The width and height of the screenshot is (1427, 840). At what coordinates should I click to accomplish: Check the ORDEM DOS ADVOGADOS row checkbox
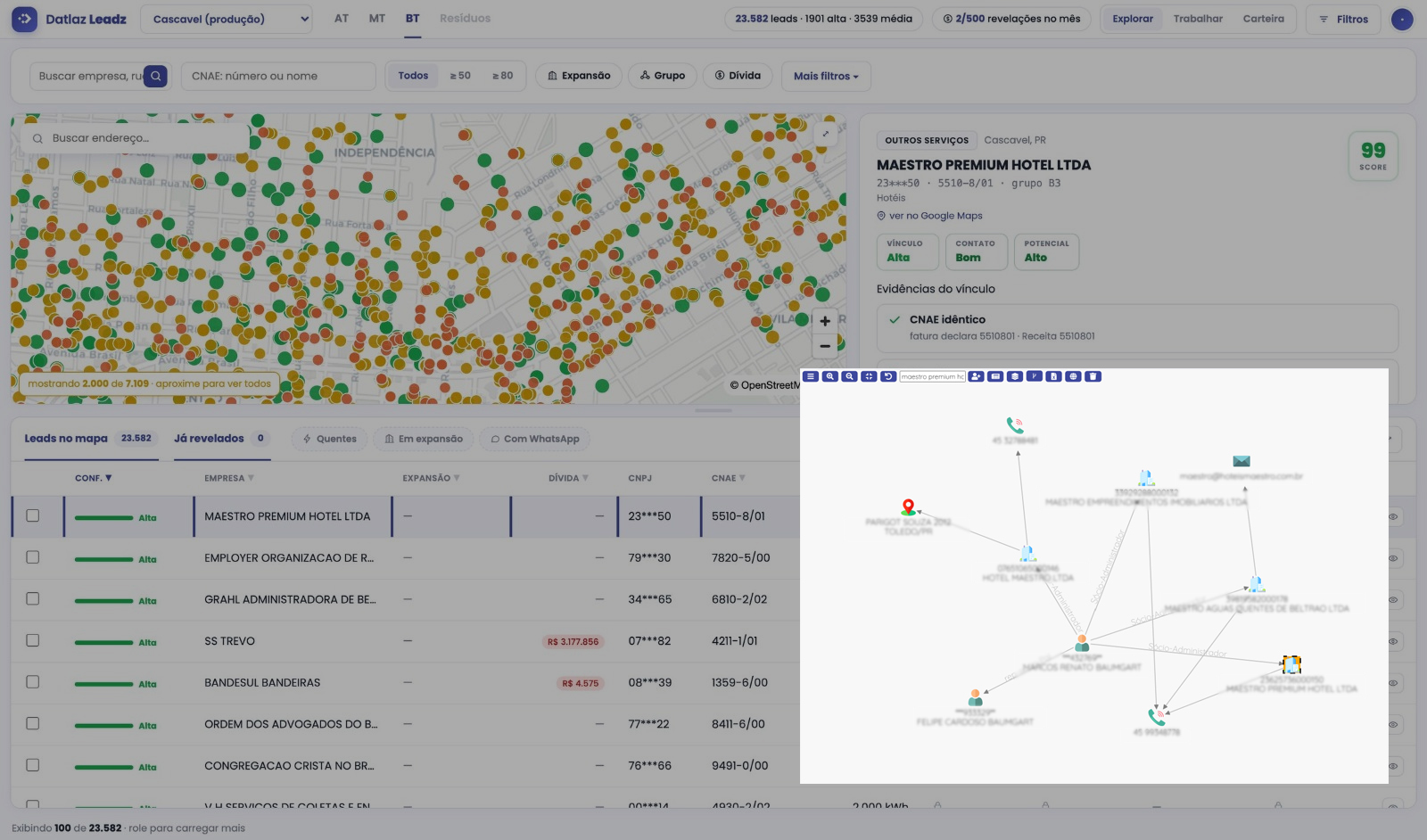point(33,723)
